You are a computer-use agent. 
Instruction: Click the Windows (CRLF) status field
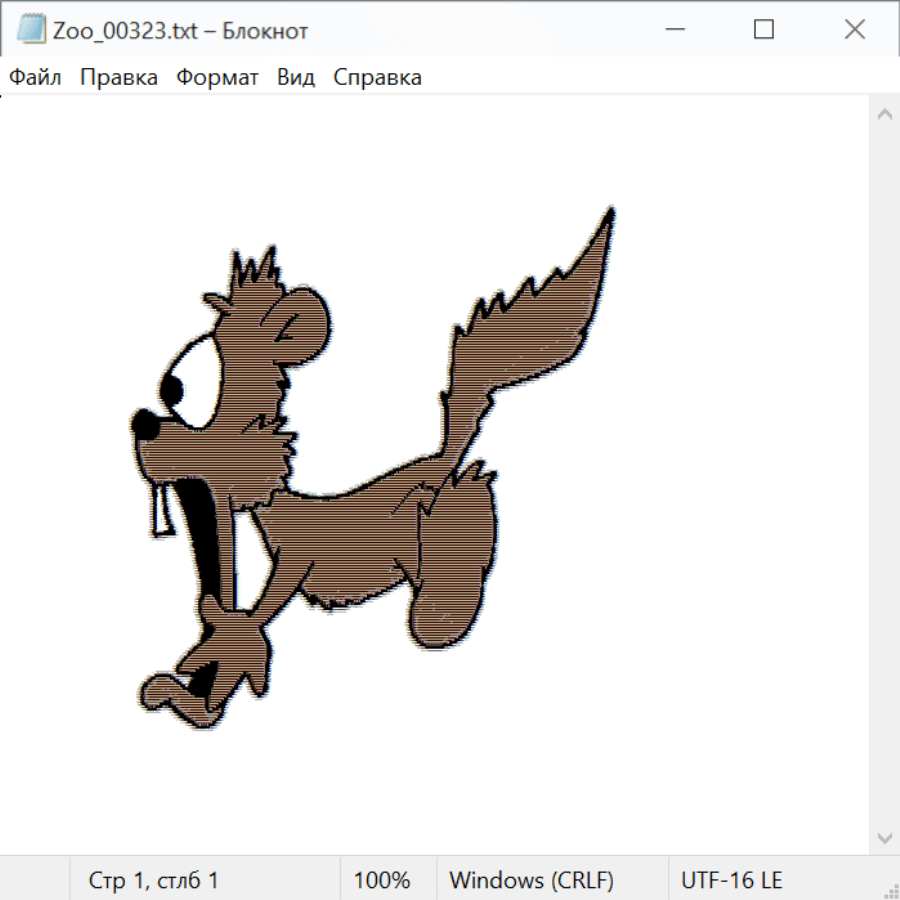point(531,881)
